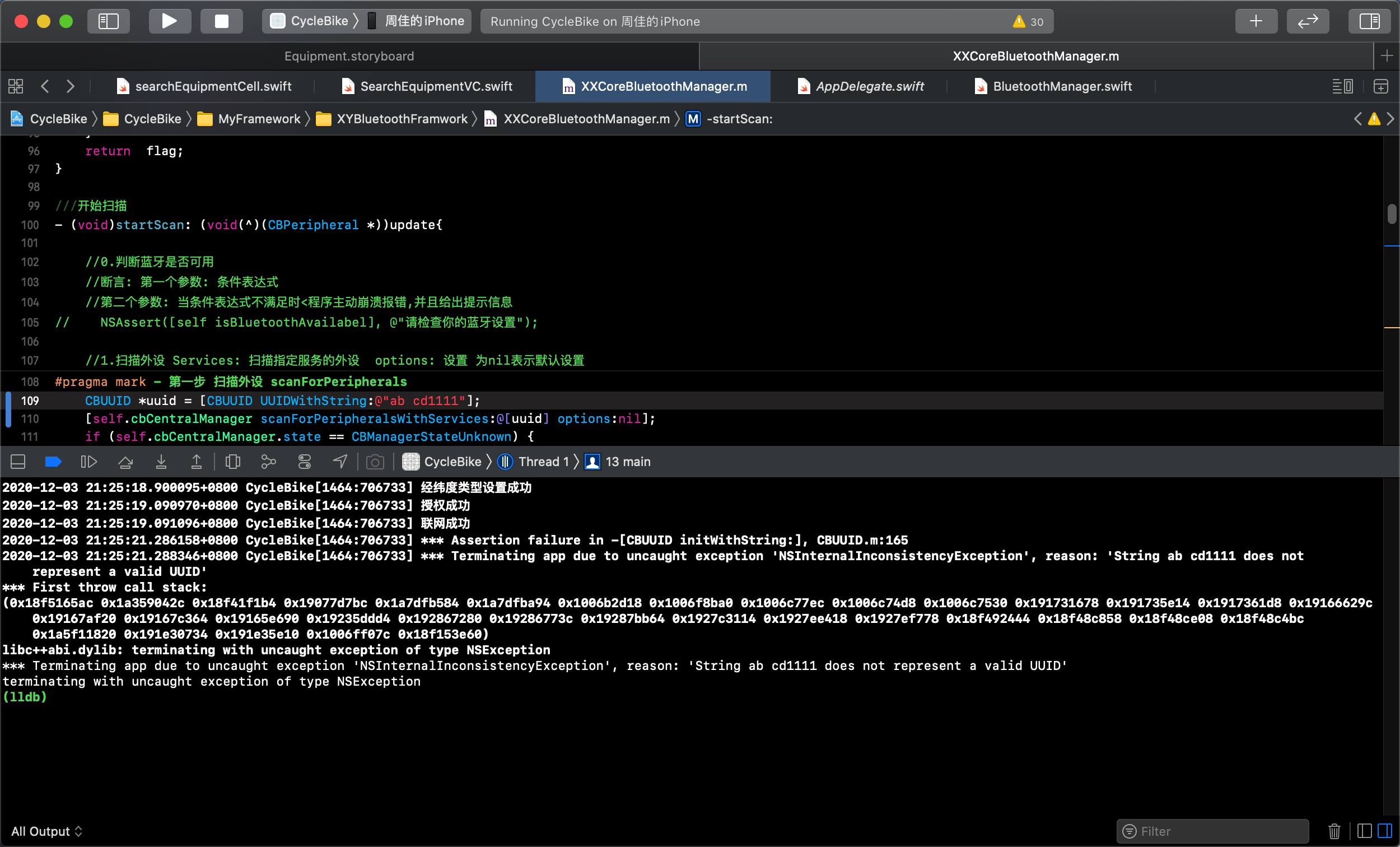Open the -startScan: method jump bar
Screen dimensions: 1400x847
pos(739,119)
